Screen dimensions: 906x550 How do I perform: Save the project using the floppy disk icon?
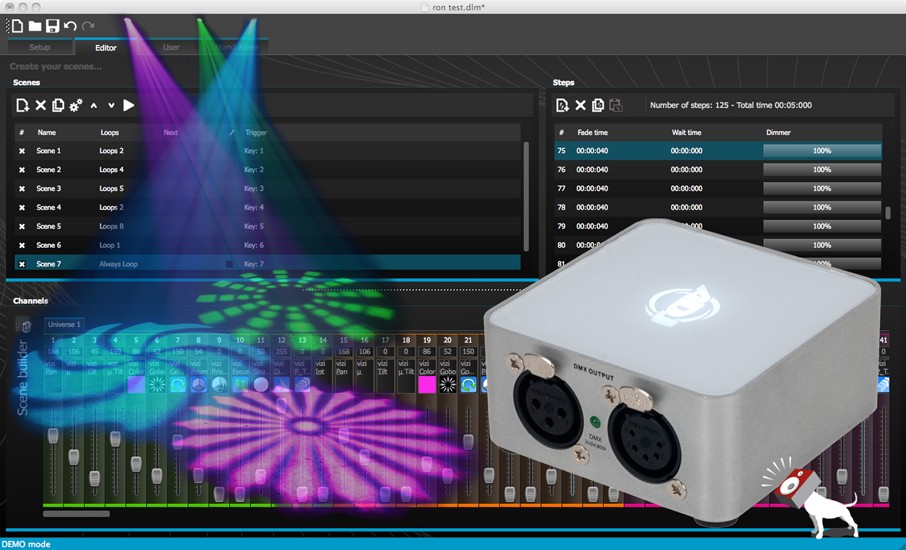(52, 25)
